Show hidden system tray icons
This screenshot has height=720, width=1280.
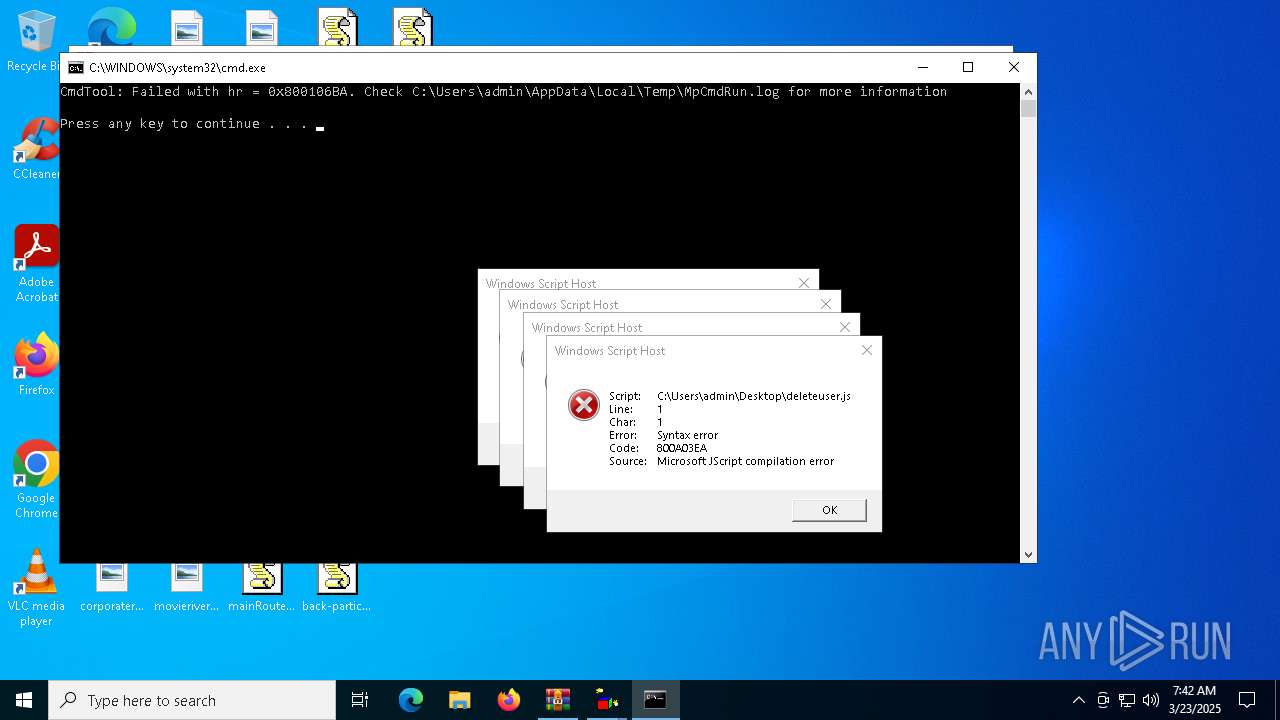(1078, 700)
